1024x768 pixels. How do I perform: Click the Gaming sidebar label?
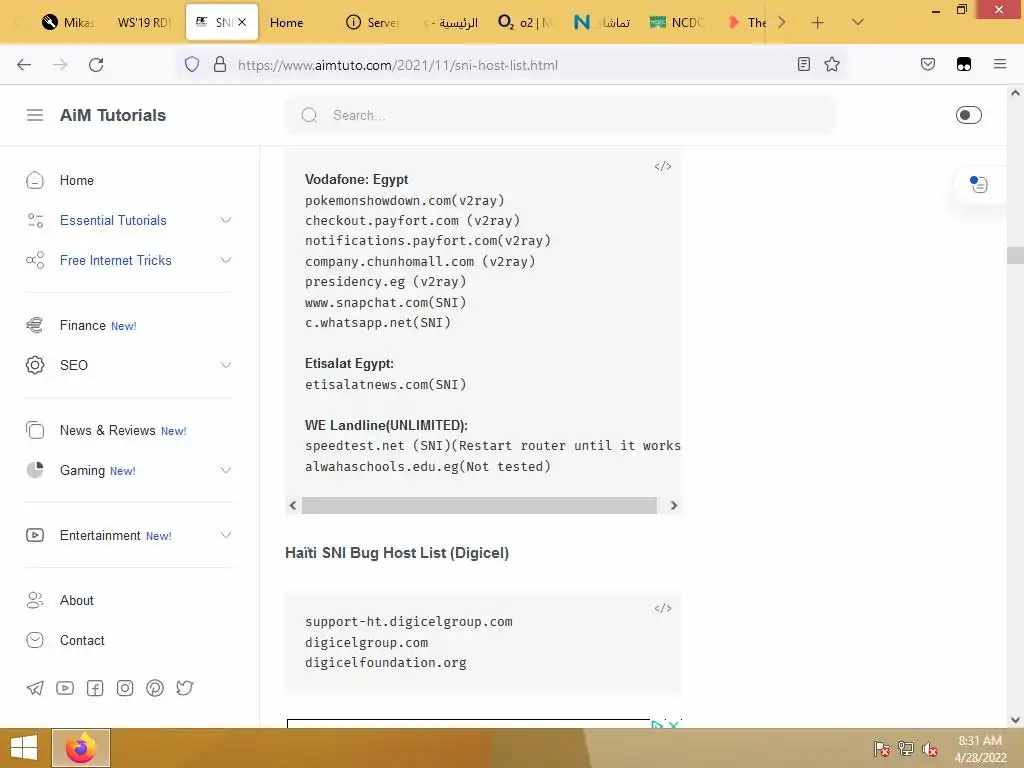coord(82,470)
